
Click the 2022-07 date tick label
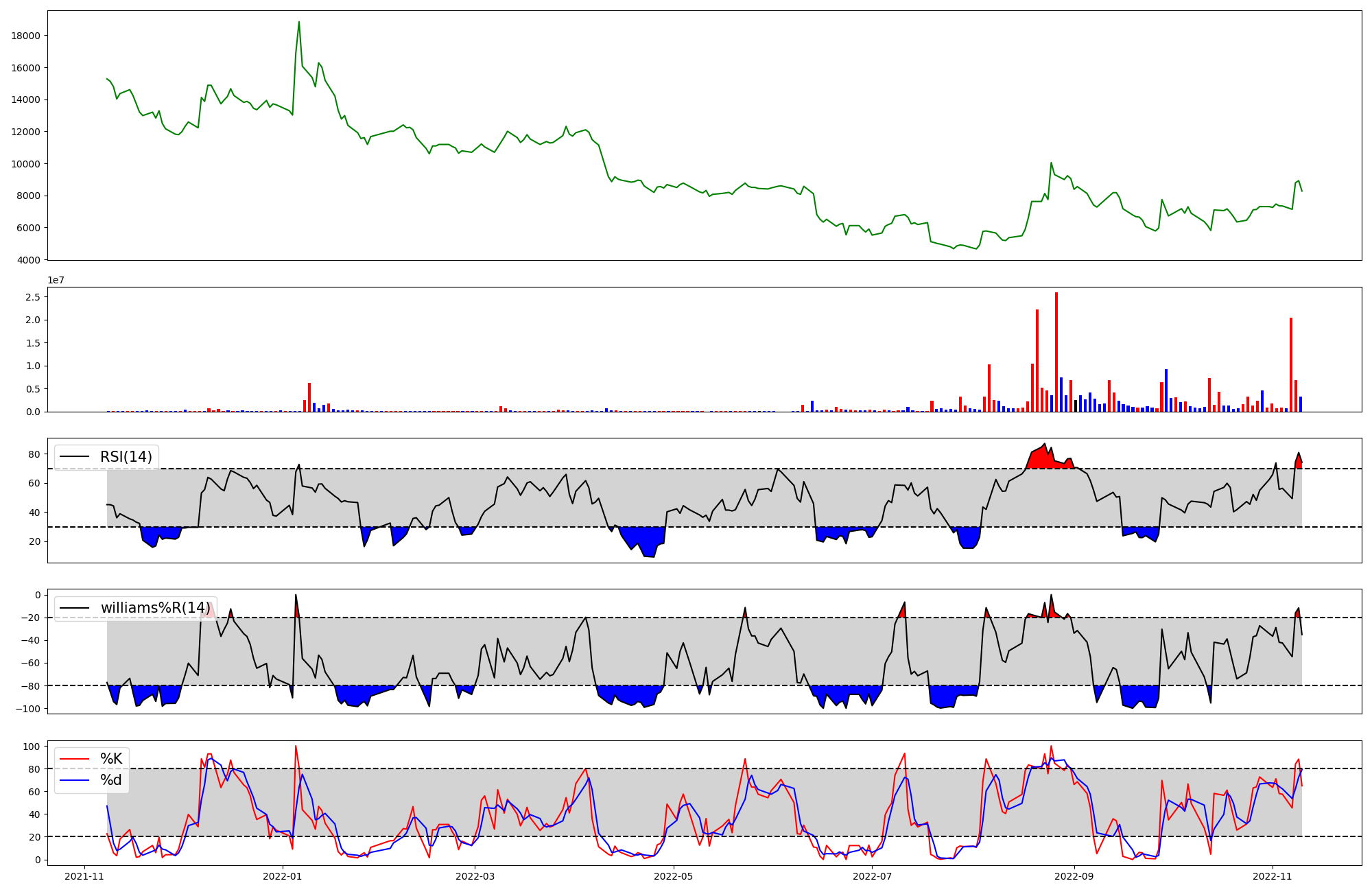point(872,876)
